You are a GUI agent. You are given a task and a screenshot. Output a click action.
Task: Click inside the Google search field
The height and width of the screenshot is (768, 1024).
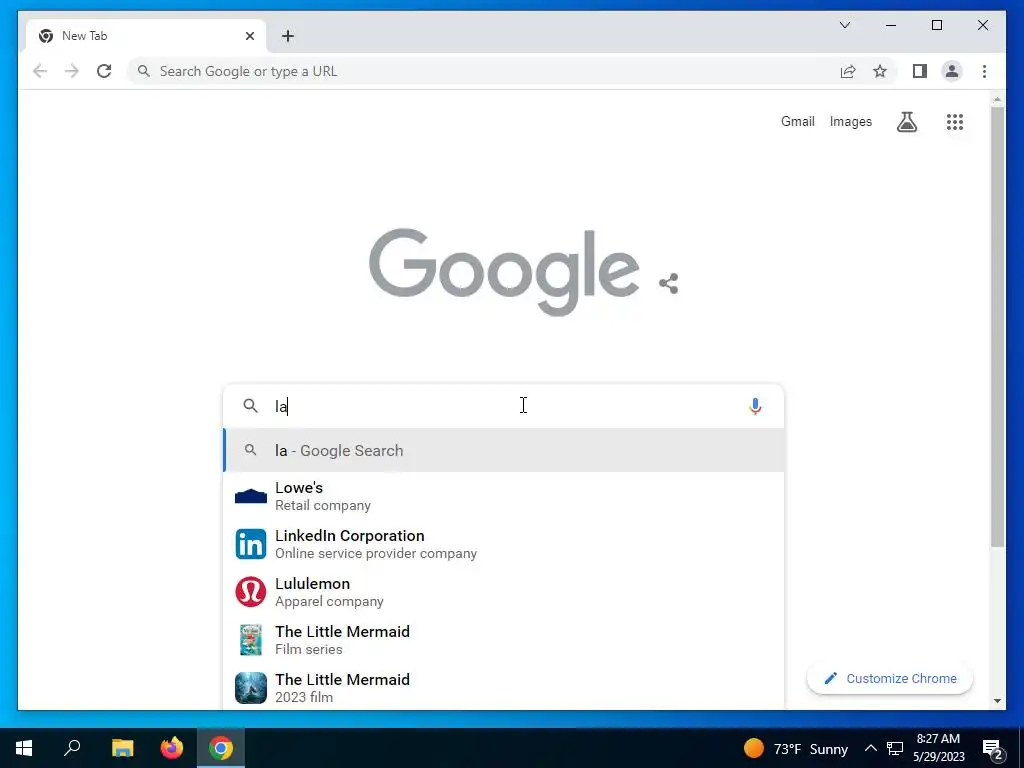tap(503, 406)
